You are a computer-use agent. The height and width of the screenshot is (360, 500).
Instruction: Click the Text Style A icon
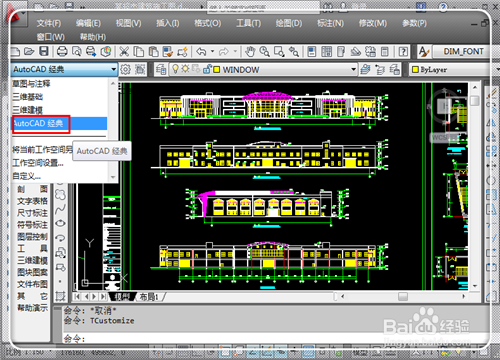pyautogui.click(x=424, y=52)
